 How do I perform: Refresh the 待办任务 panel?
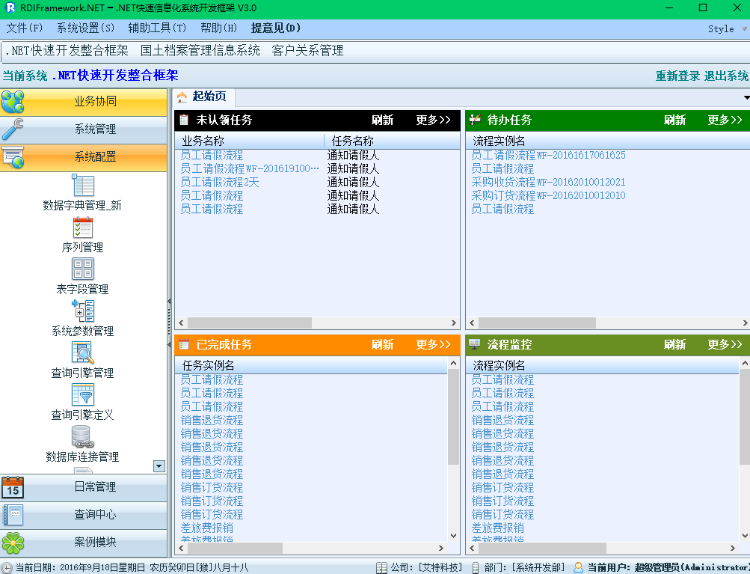pos(675,120)
